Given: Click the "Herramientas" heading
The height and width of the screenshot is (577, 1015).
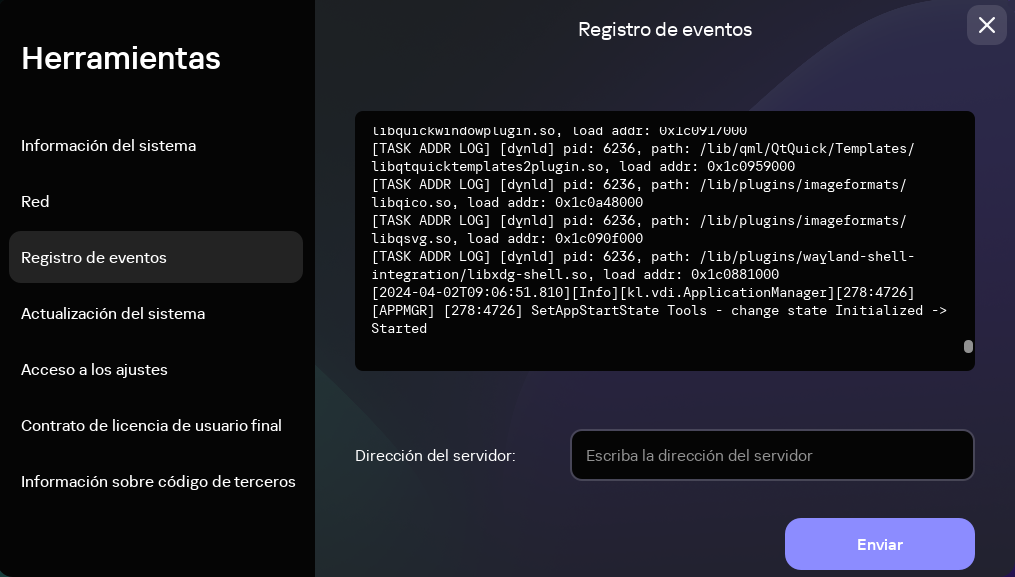Looking at the screenshot, I should coord(120,58).
